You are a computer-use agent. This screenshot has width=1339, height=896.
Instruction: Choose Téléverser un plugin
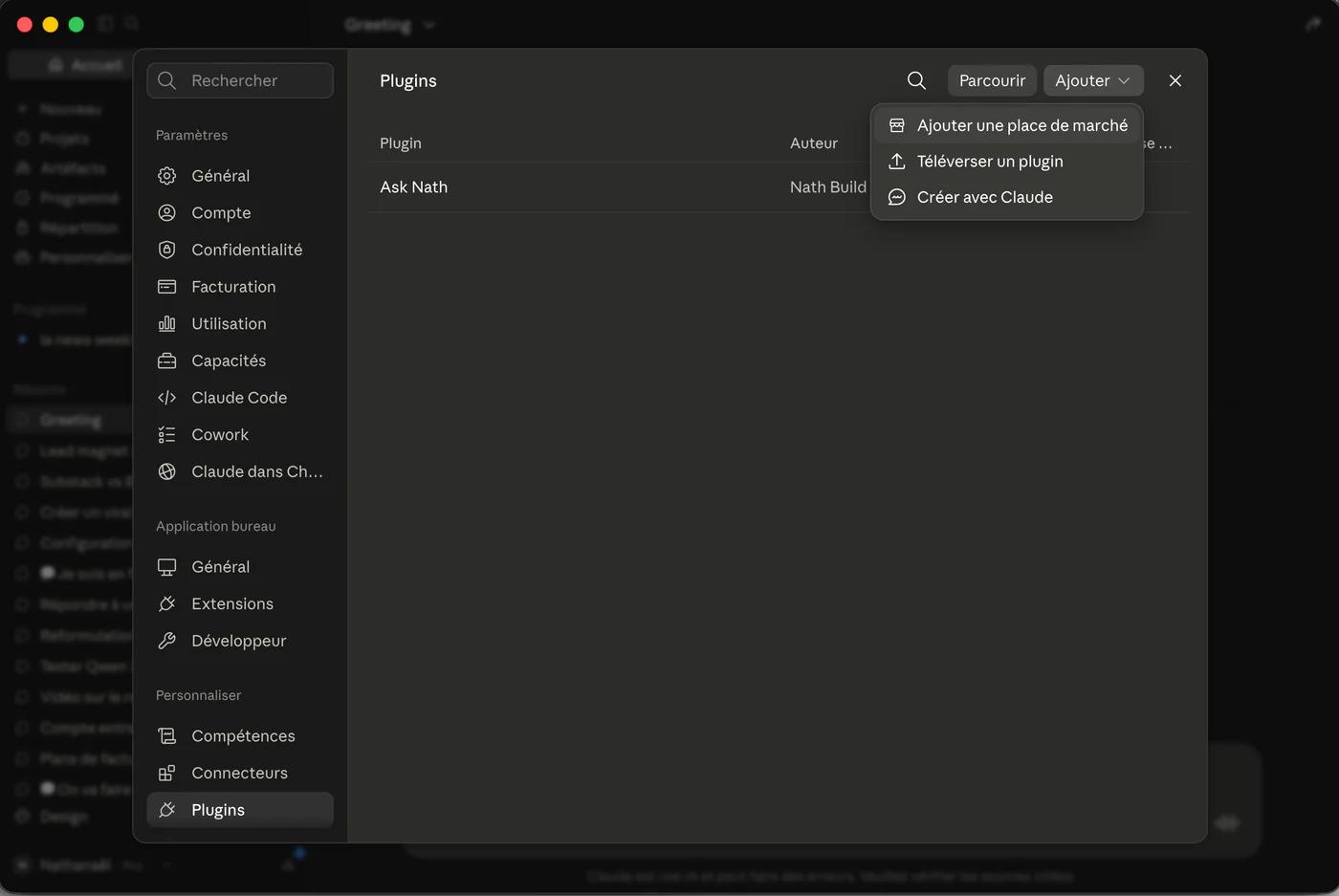pyautogui.click(x=1007, y=161)
